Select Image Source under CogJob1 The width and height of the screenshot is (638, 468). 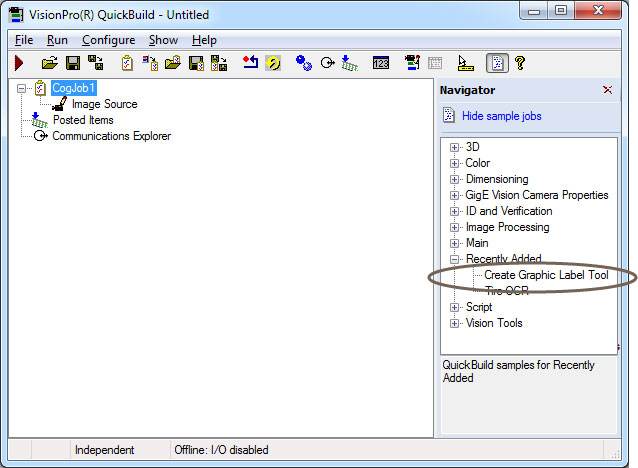pyautogui.click(x=104, y=104)
